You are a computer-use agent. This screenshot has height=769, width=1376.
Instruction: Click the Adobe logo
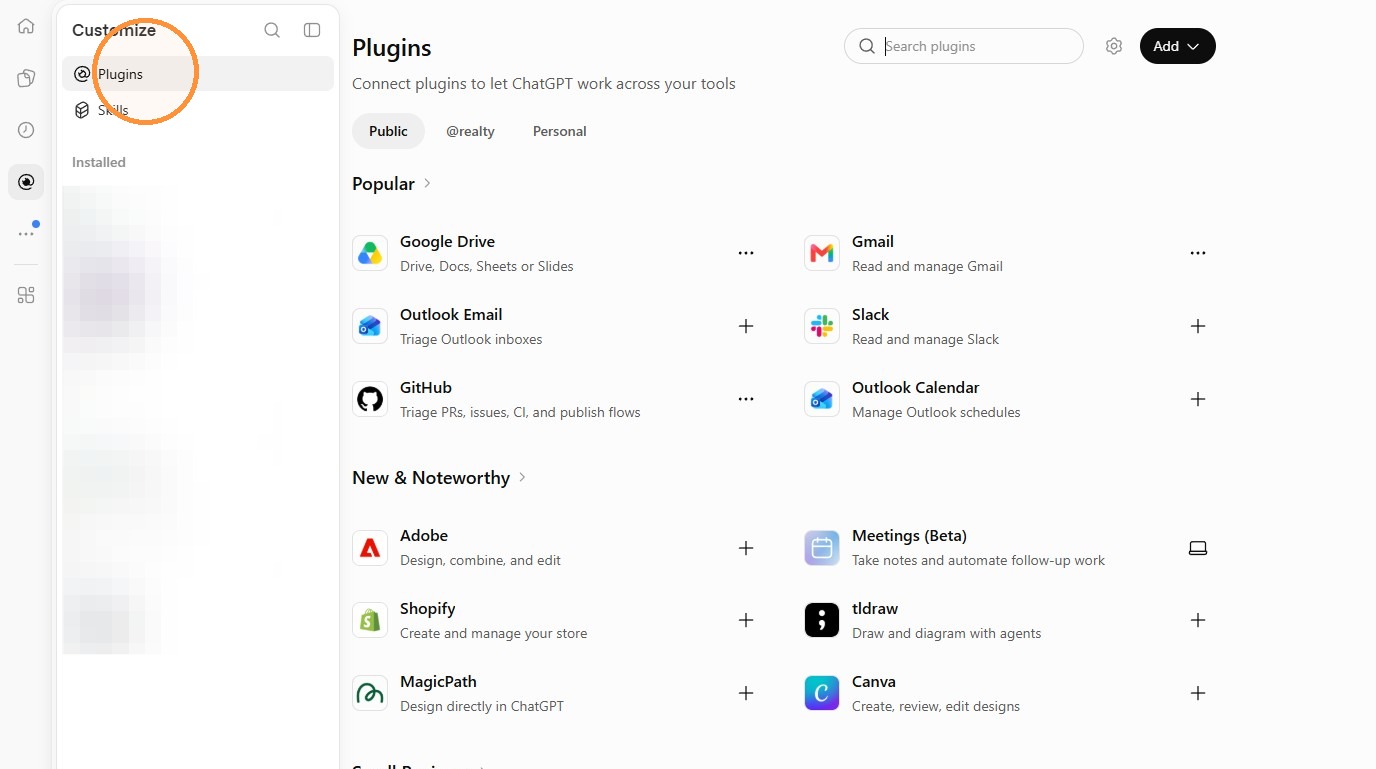pos(370,548)
